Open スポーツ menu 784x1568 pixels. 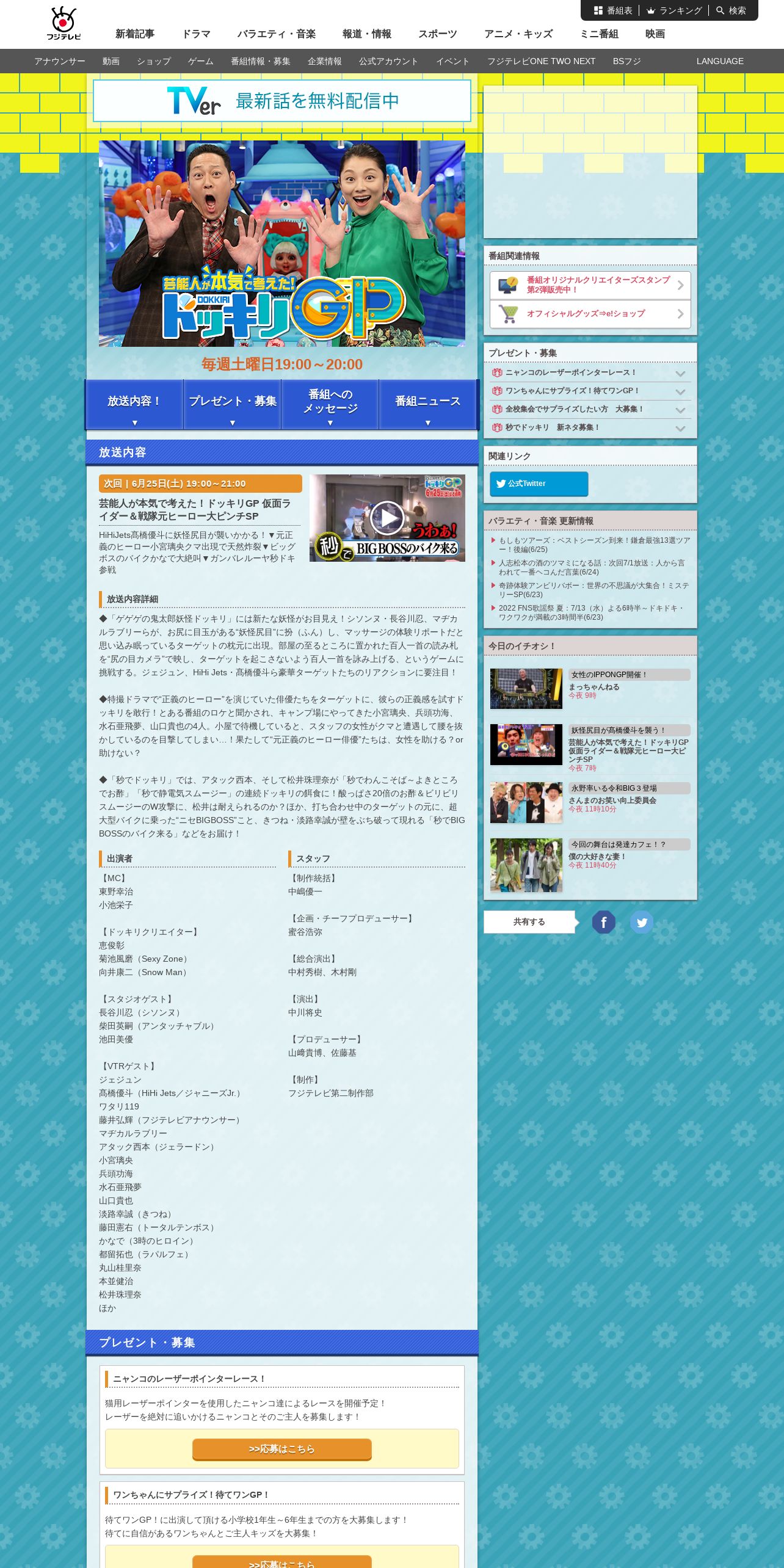click(437, 34)
